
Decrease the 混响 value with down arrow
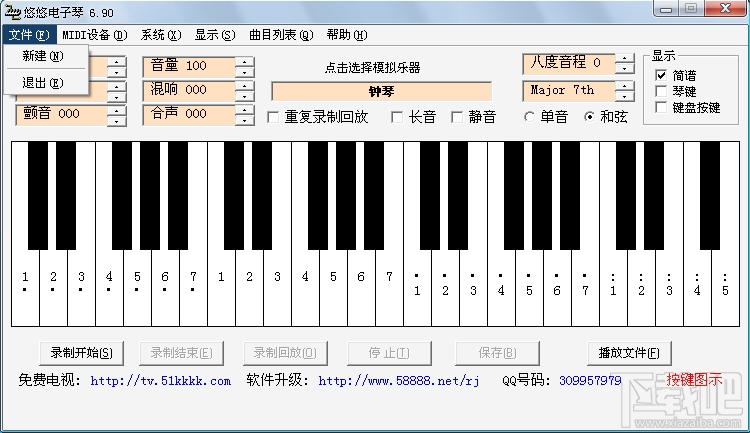tap(244, 96)
